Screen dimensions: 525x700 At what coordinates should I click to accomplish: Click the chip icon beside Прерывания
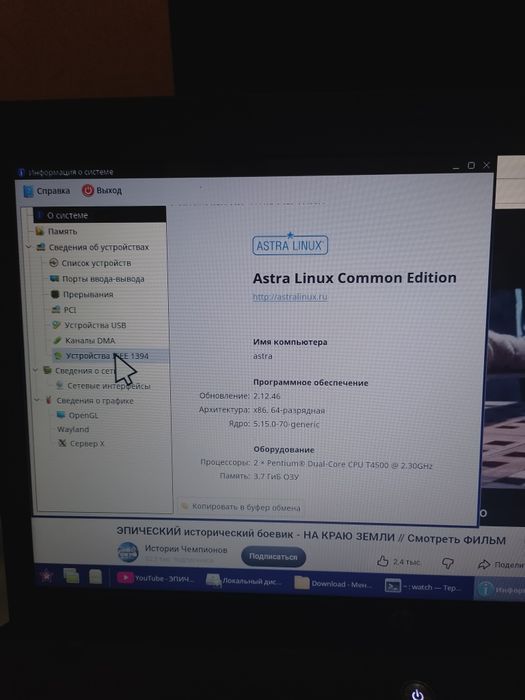[x=55, y=294]
